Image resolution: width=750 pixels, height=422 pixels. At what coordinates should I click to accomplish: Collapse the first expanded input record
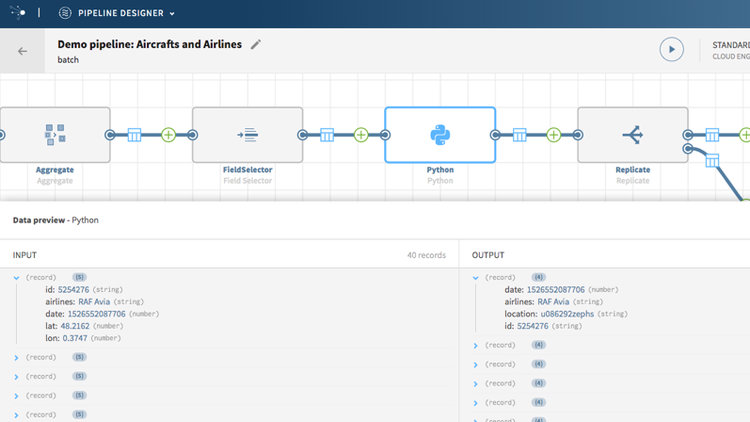17,277
